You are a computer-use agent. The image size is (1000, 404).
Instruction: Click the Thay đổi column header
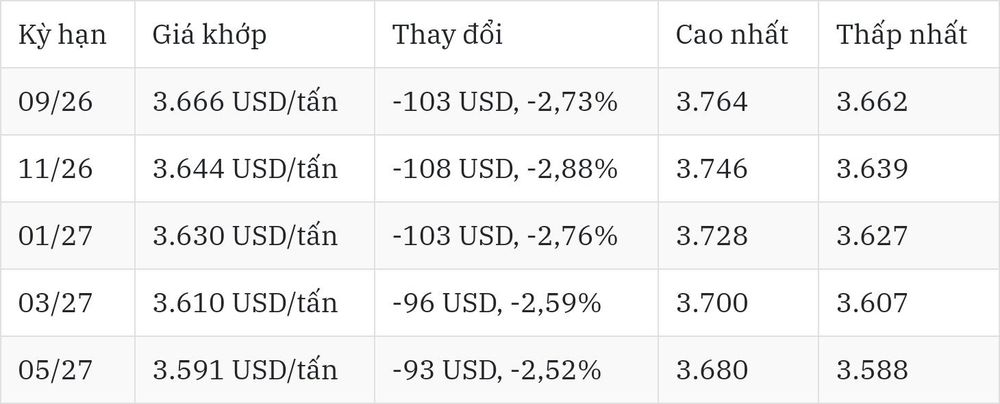tap(448, 34)
